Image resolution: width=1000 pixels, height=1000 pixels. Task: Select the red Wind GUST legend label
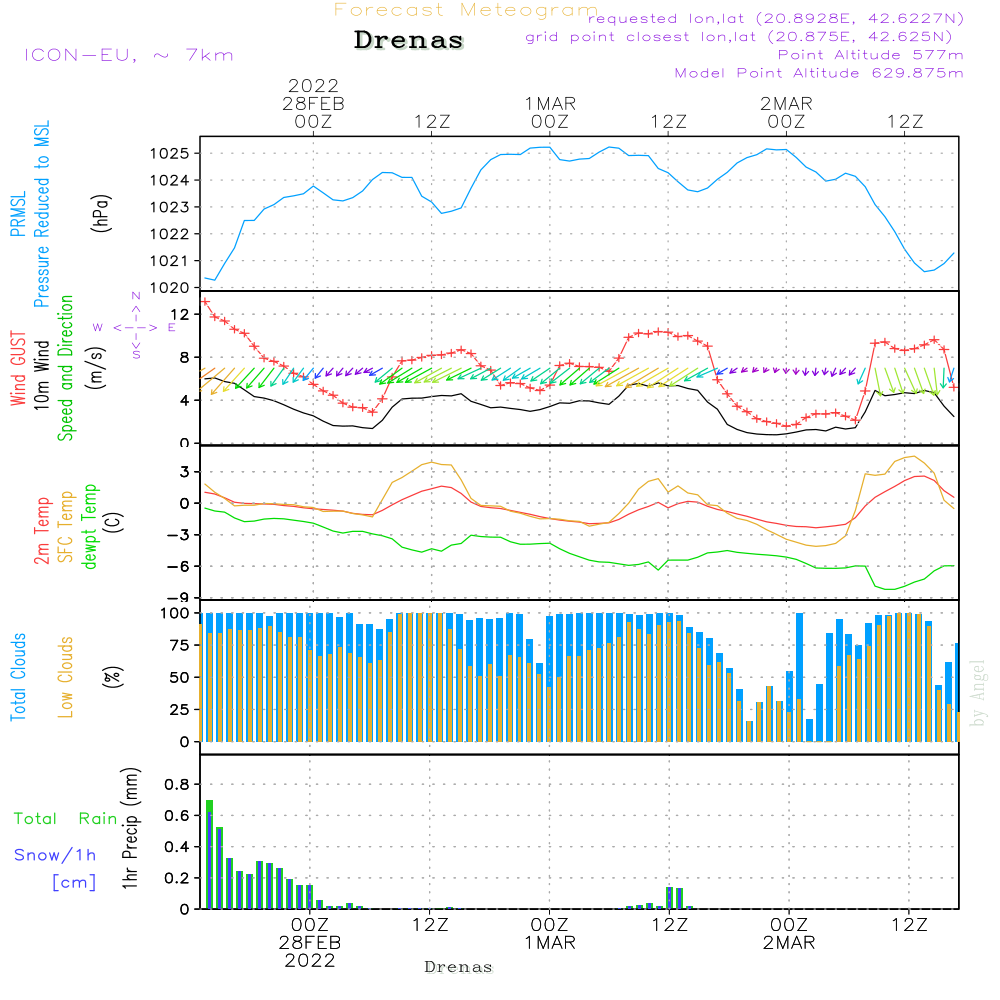(18, 369)
